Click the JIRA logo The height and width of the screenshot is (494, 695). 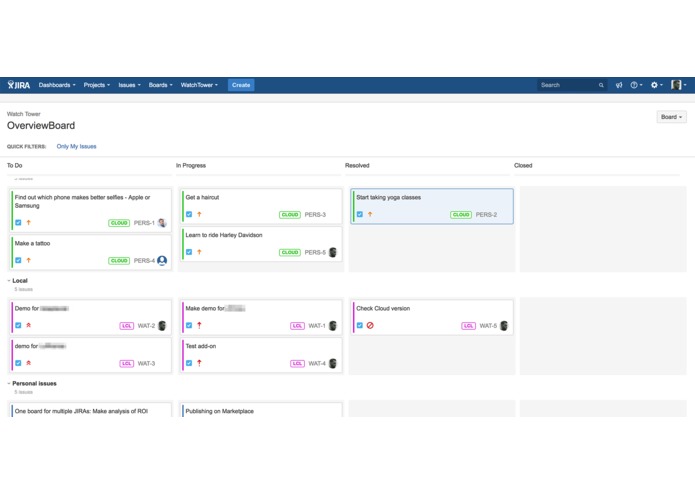[19, 85]
